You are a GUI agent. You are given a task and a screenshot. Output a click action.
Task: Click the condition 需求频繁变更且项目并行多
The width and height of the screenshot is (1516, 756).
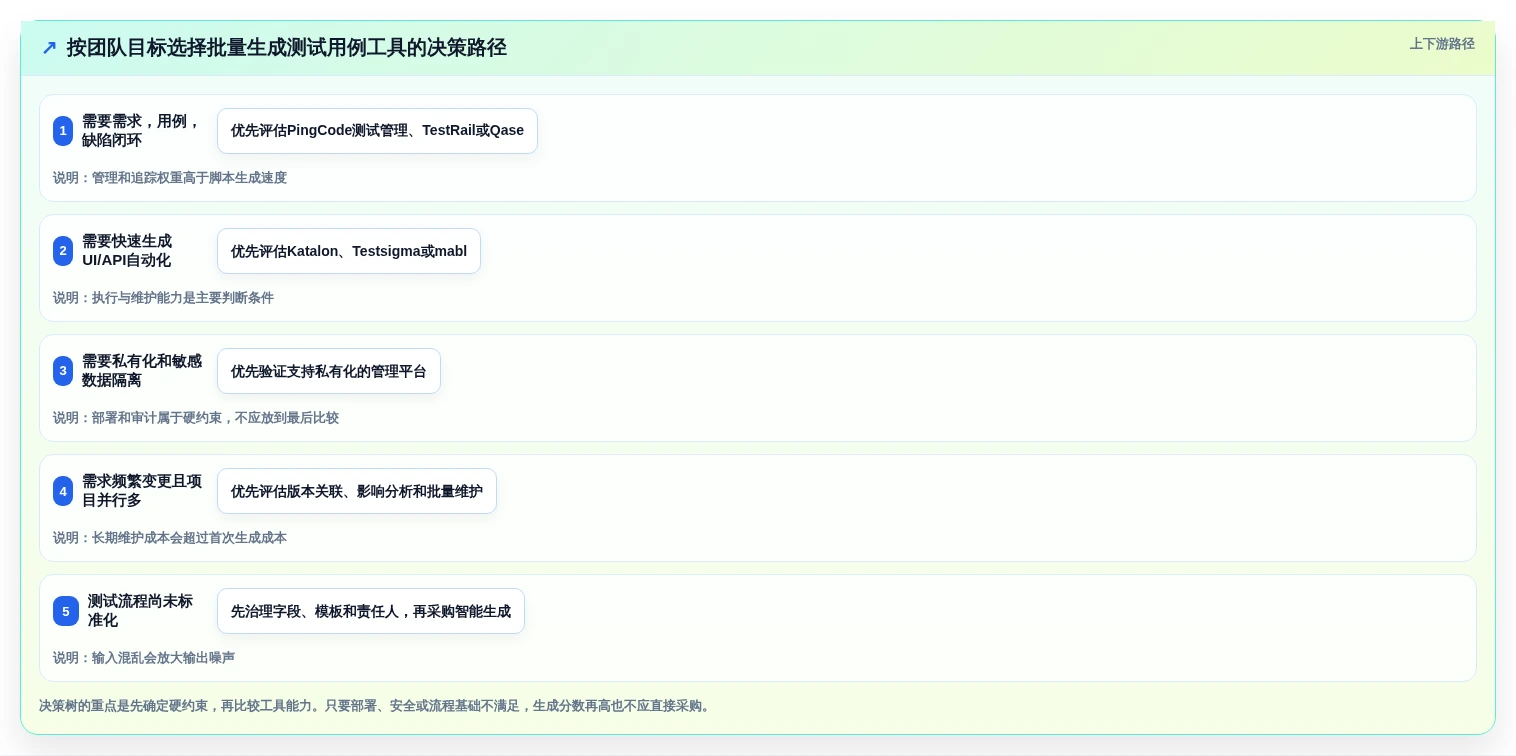(x=142, y=491)
